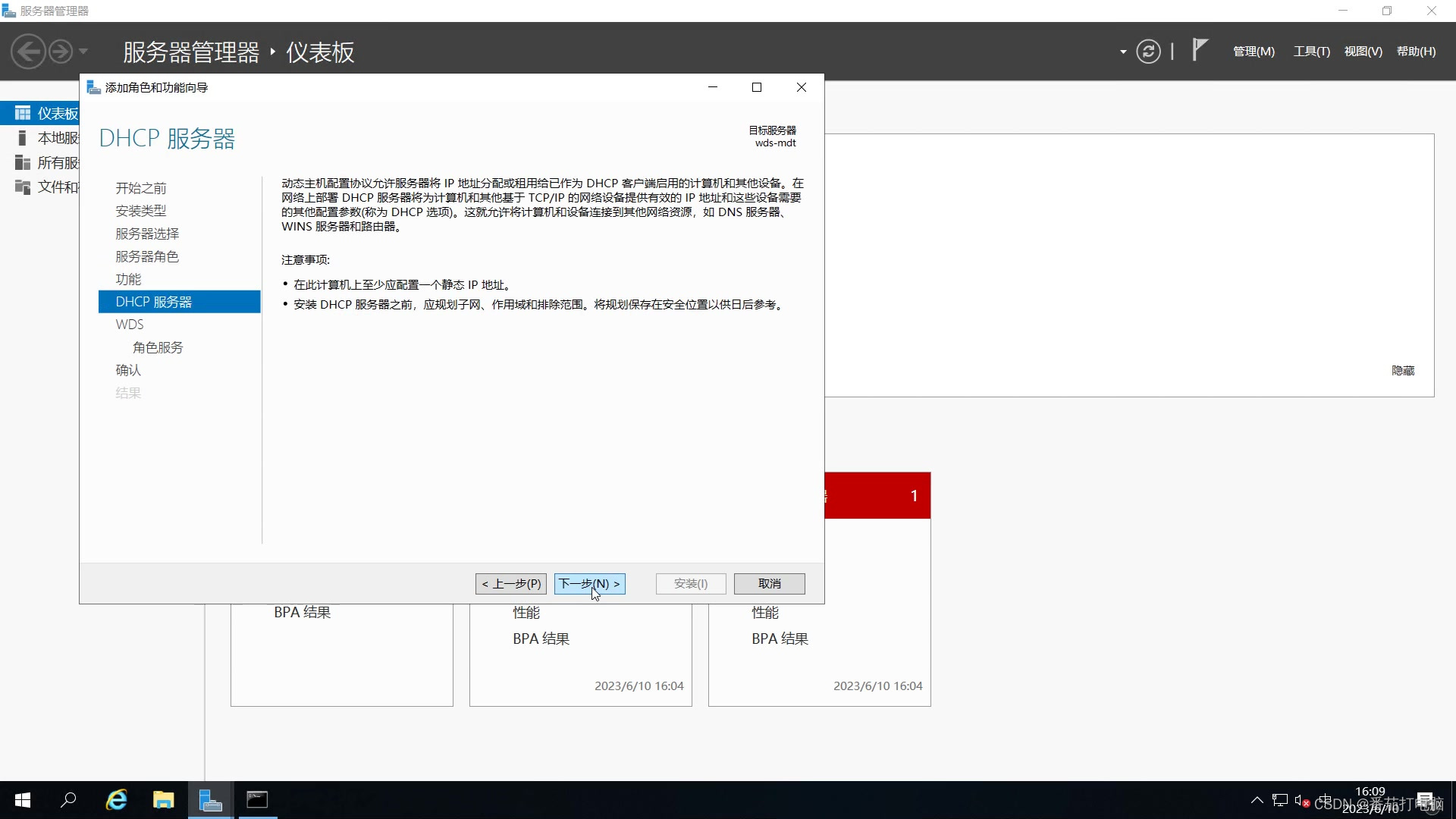Select 仪表板 in Server Manager sidebar
This screenshot has width=1456, height=819.
[39, 113]
